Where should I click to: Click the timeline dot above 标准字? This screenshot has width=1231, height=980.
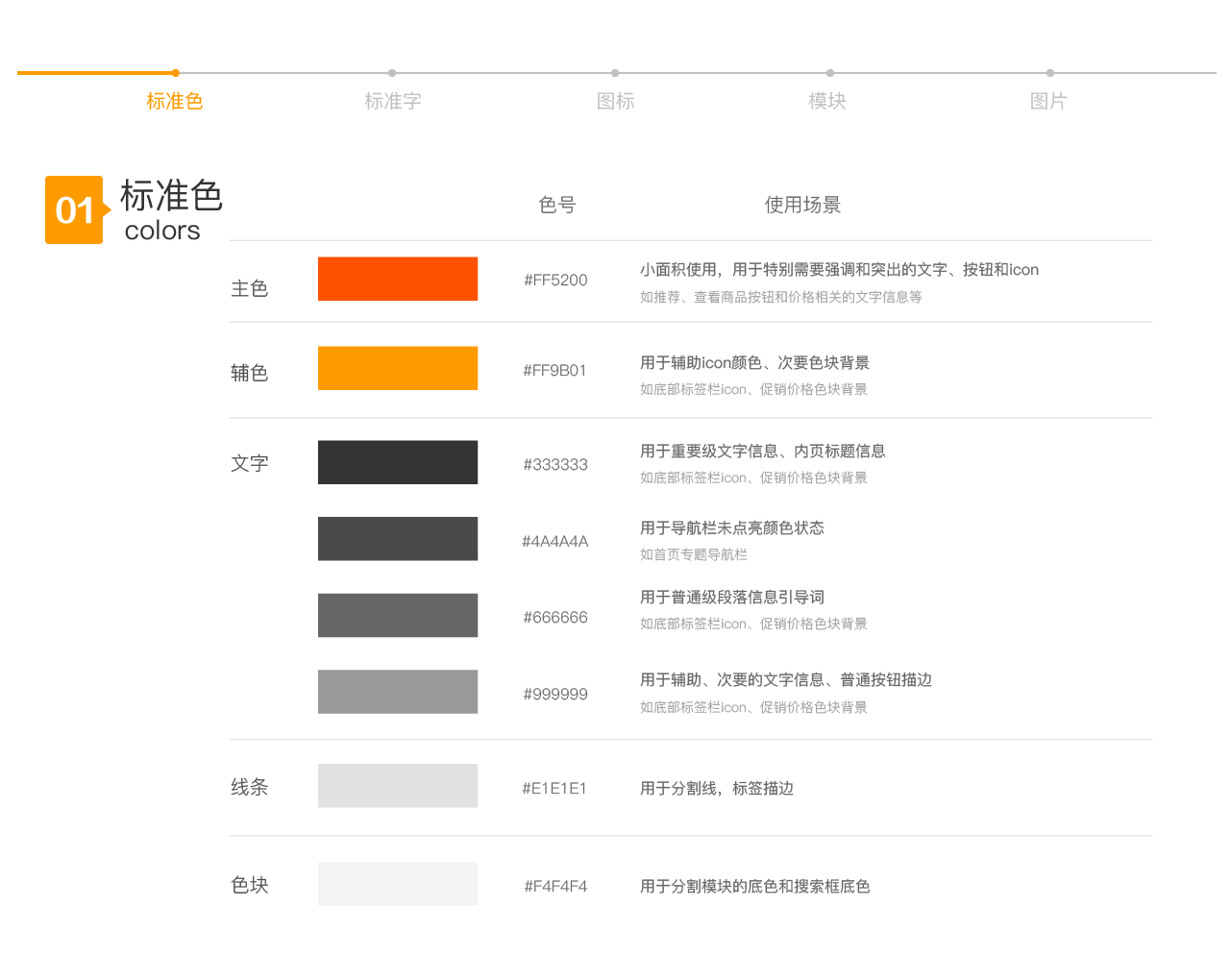pos(392,73)
